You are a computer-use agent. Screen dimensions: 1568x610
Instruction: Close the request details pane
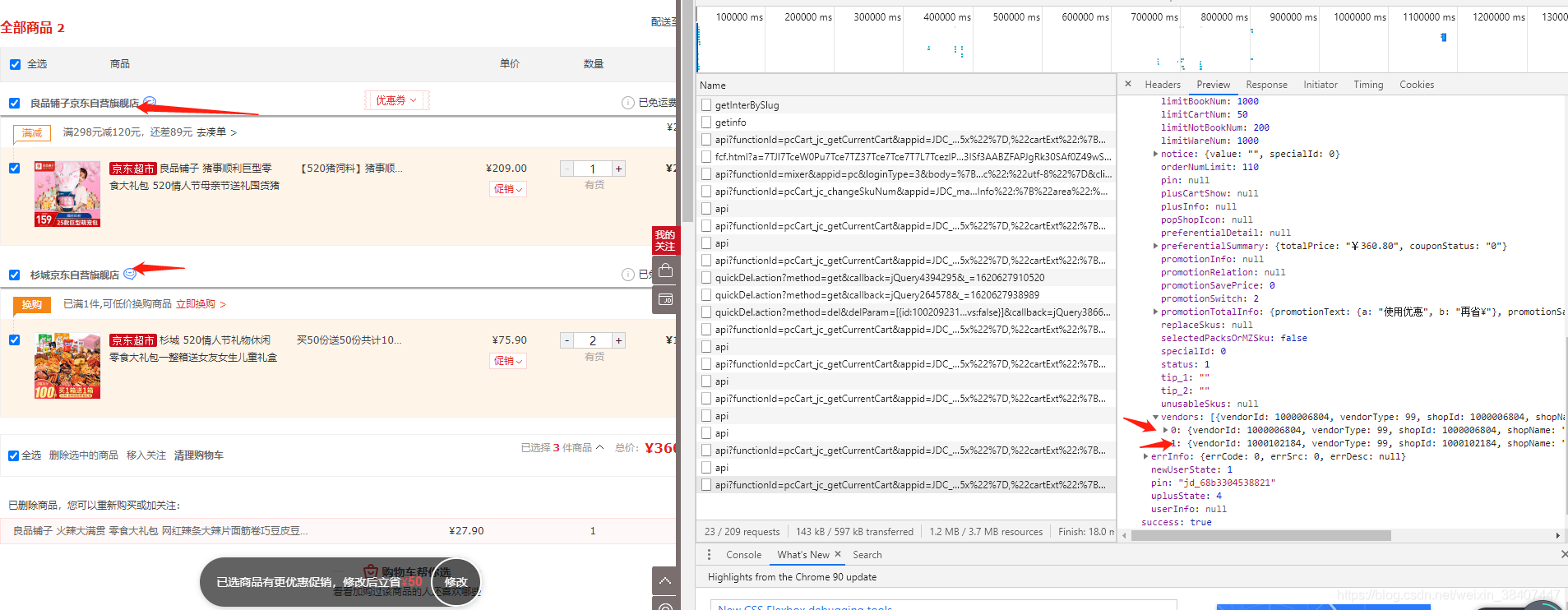(1128, 84)
